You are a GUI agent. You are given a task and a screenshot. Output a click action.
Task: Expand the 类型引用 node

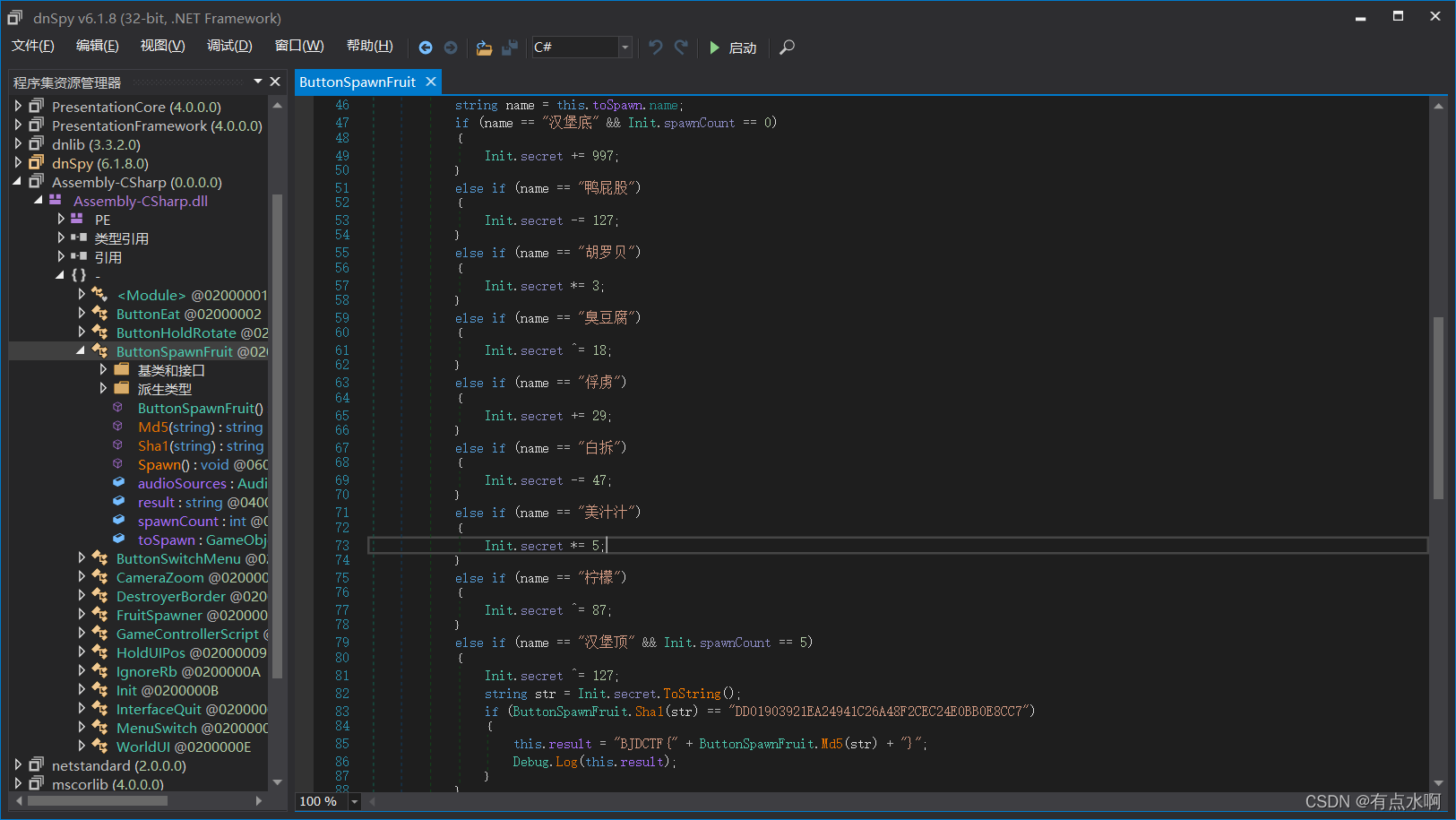point(61,238)
